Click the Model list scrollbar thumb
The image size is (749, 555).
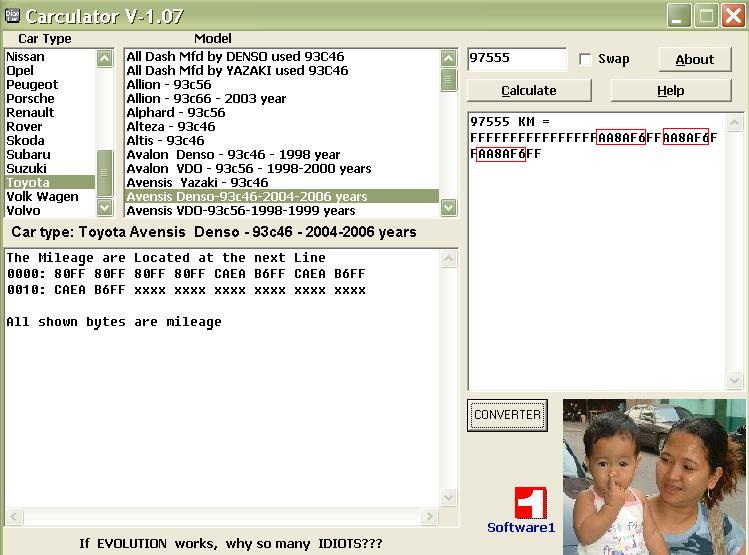pyautogui.click(x=448, y=80)
